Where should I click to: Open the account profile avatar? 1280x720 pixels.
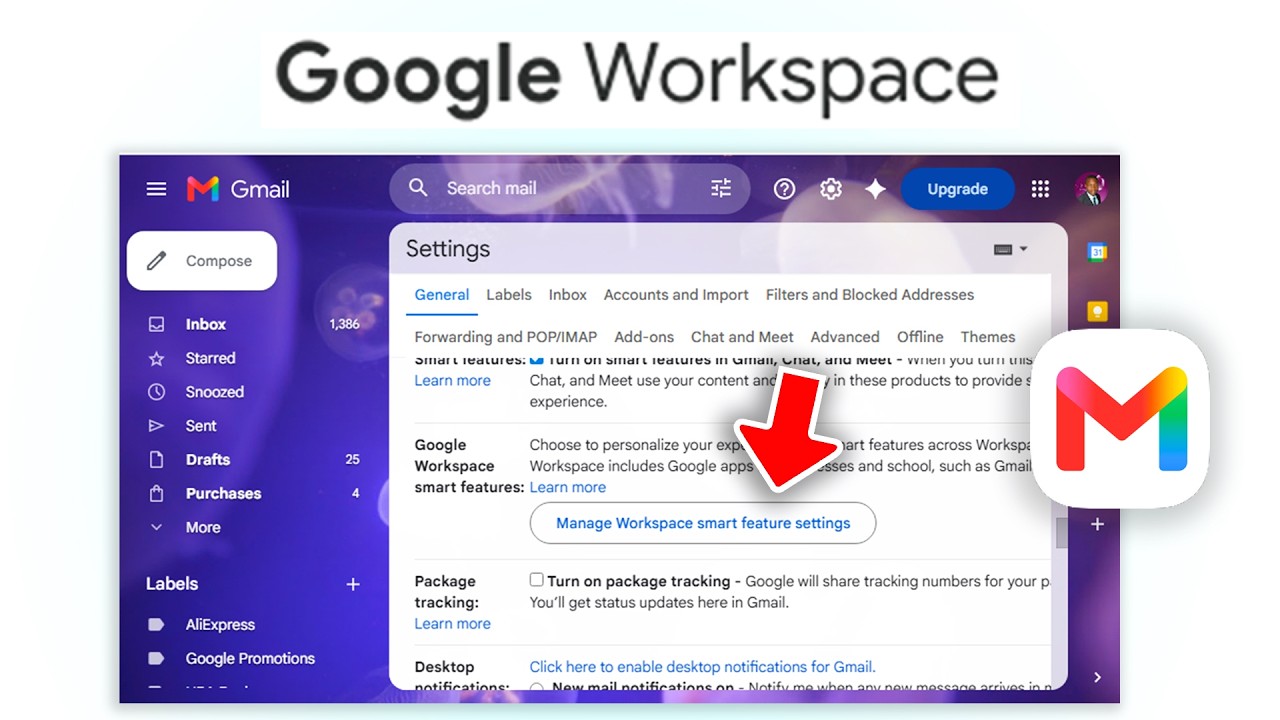point(1090,189)
